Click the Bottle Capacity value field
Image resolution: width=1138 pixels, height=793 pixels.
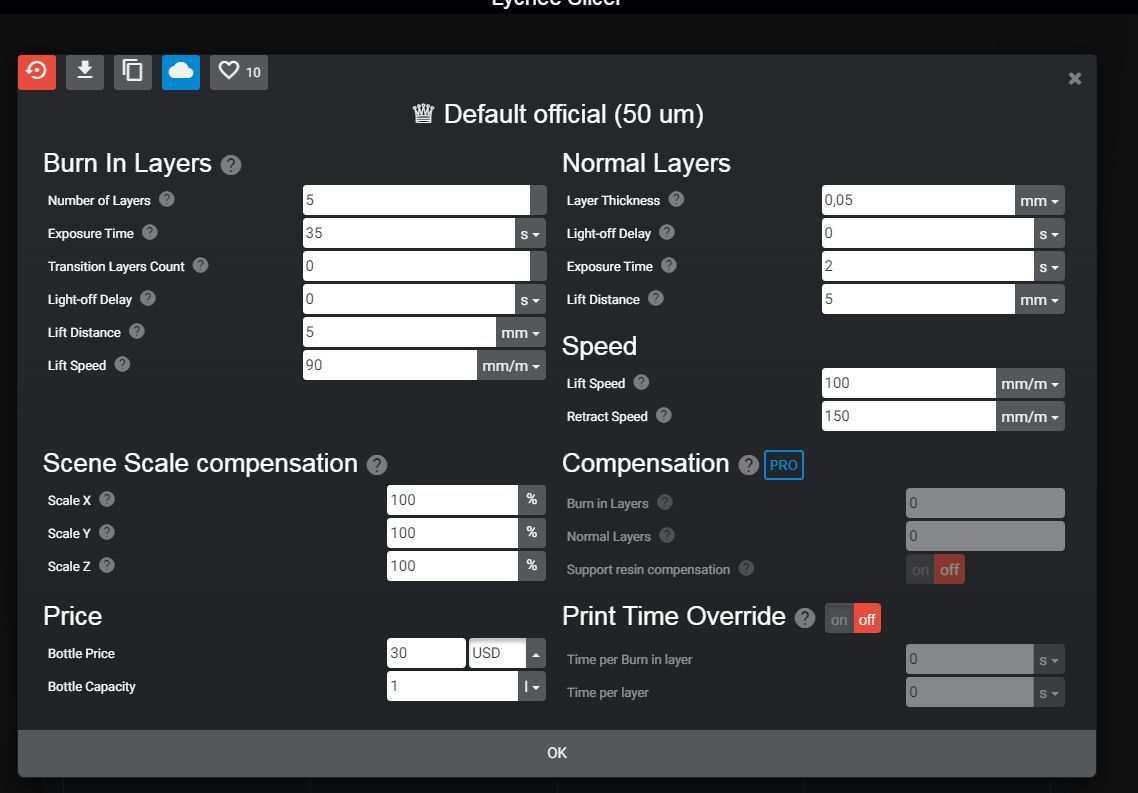(x=452, y=686)
